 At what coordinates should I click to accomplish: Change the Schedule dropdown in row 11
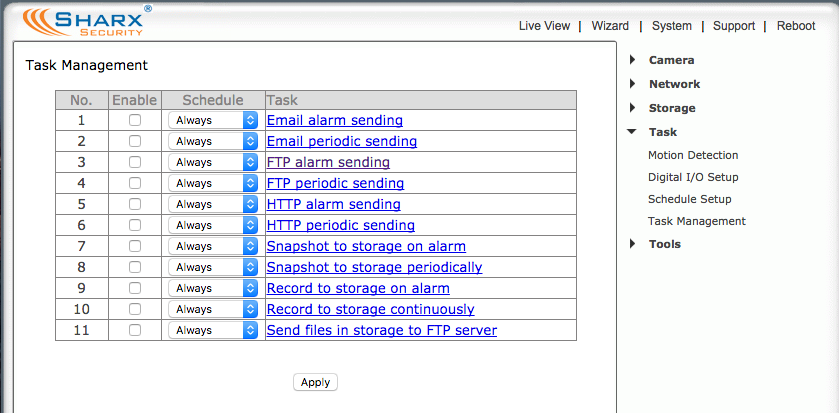[x=213, y=330]
